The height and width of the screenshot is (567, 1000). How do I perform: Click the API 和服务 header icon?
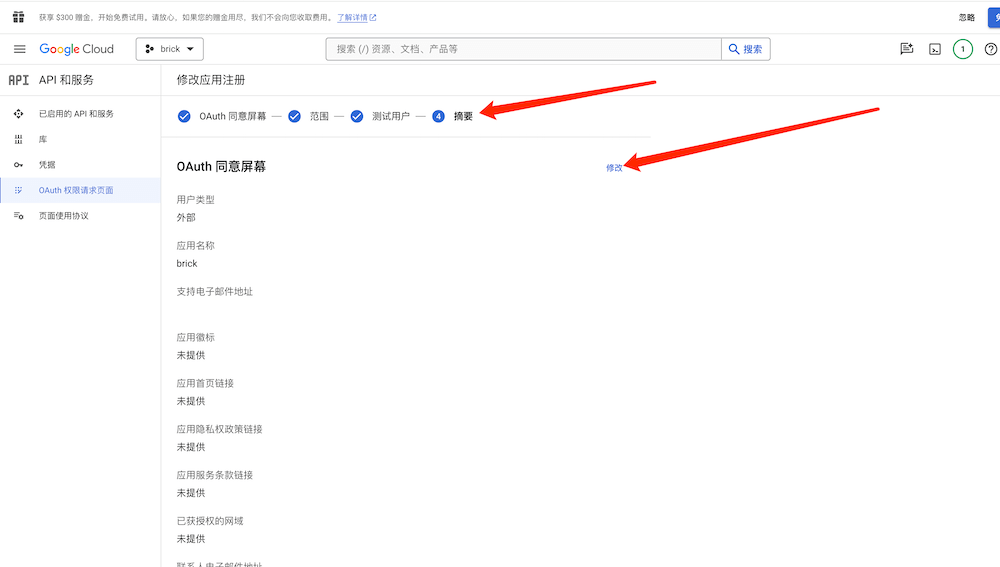click(x=18, y=80)
